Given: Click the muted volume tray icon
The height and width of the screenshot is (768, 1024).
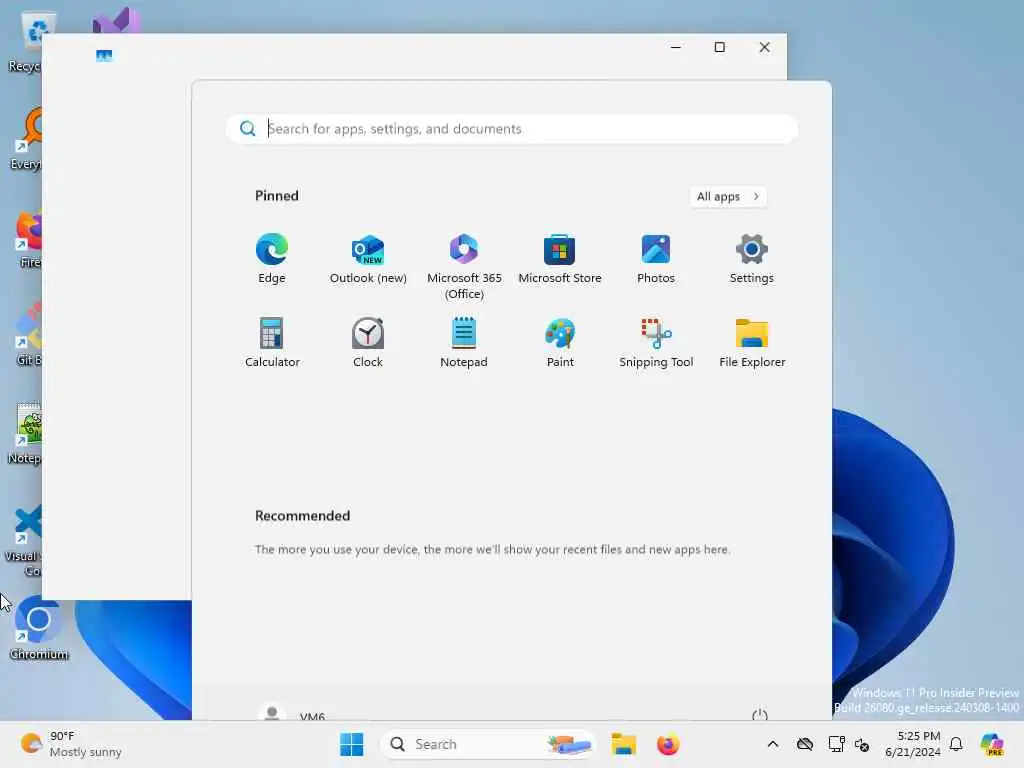Looking at the screenshot, I should (862, 744).
